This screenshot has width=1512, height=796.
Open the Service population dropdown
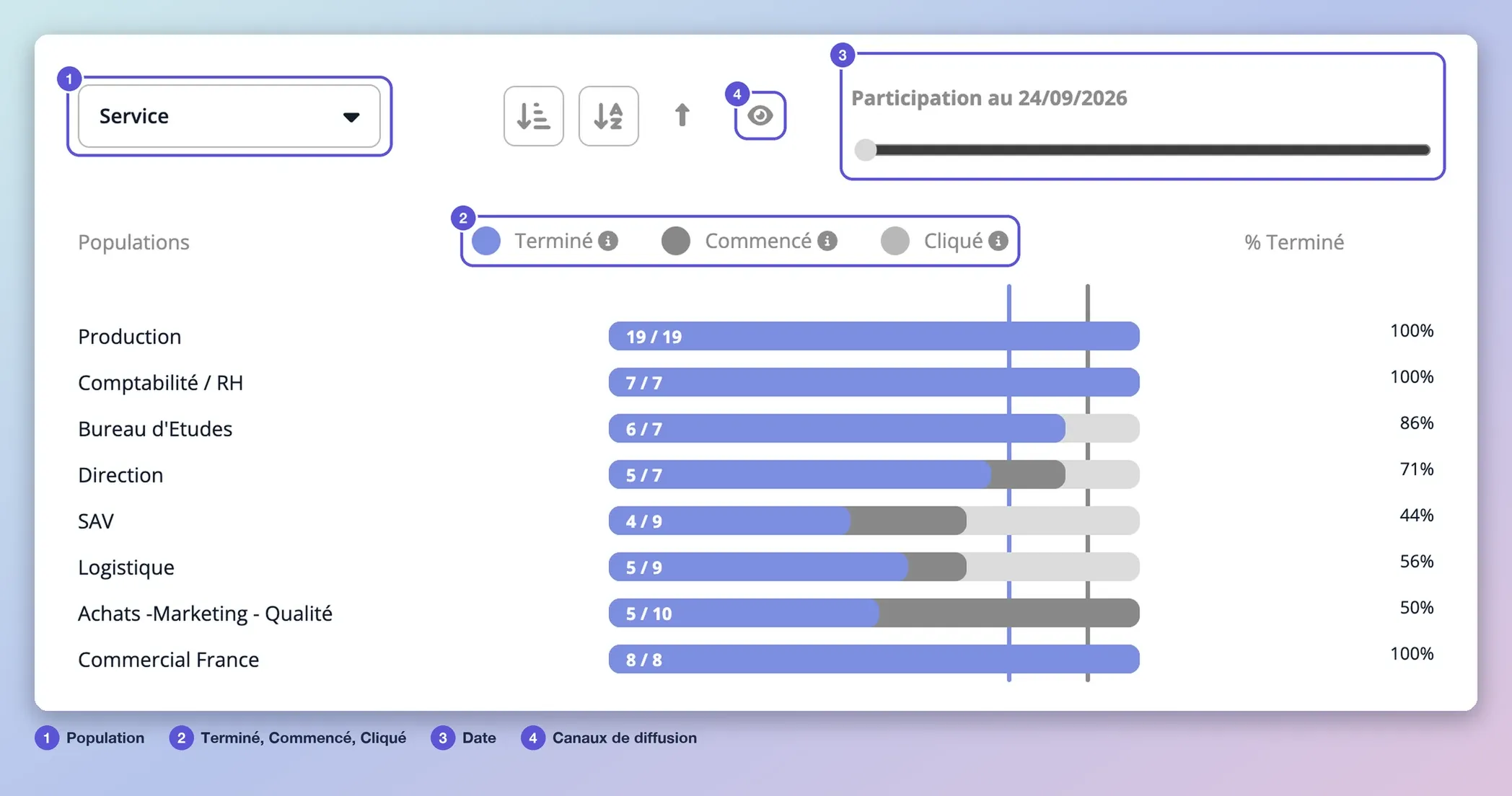click(229, 116)
